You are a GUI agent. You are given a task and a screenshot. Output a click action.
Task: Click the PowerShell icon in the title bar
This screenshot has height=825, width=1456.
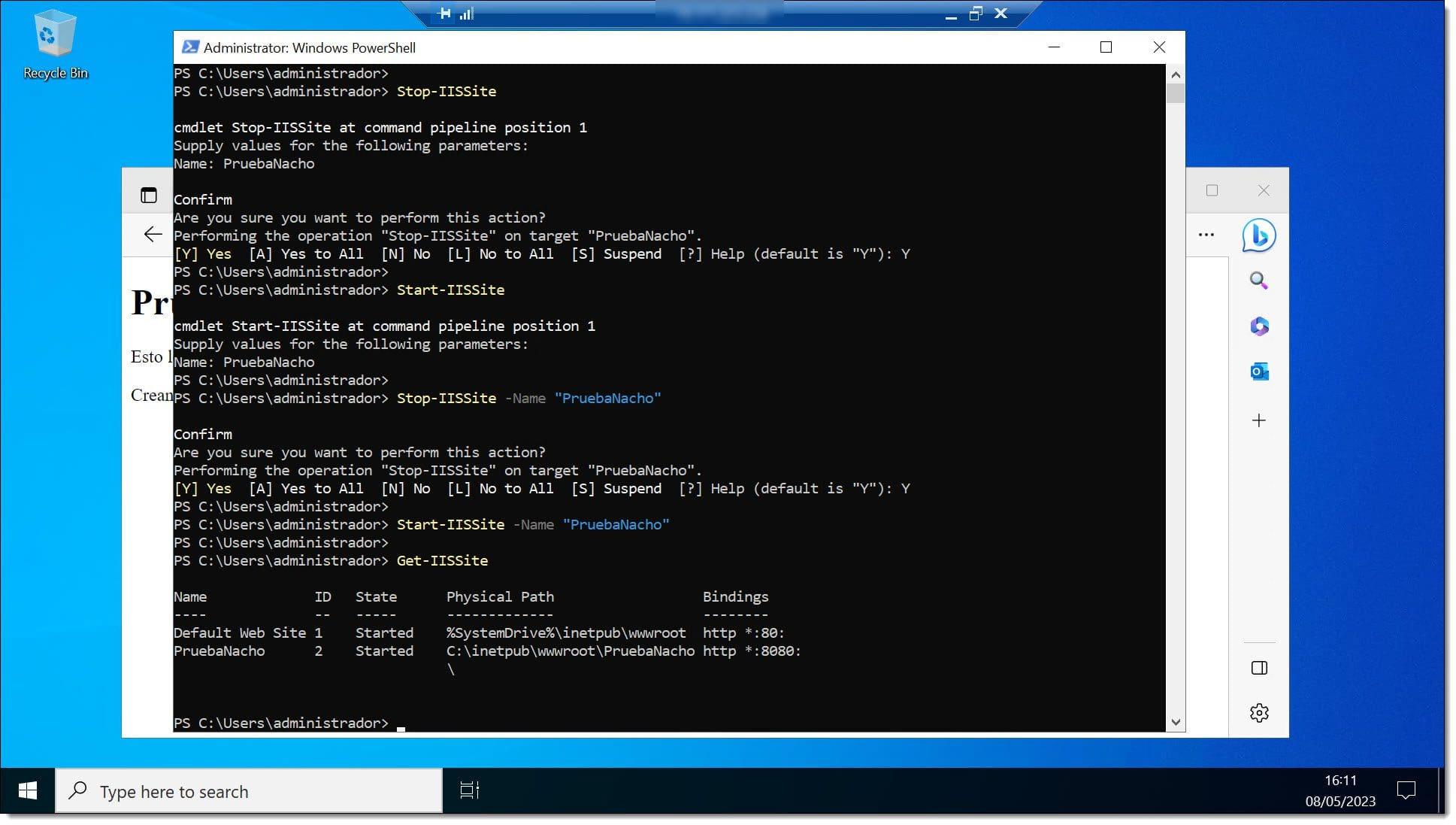click(190, 47)
